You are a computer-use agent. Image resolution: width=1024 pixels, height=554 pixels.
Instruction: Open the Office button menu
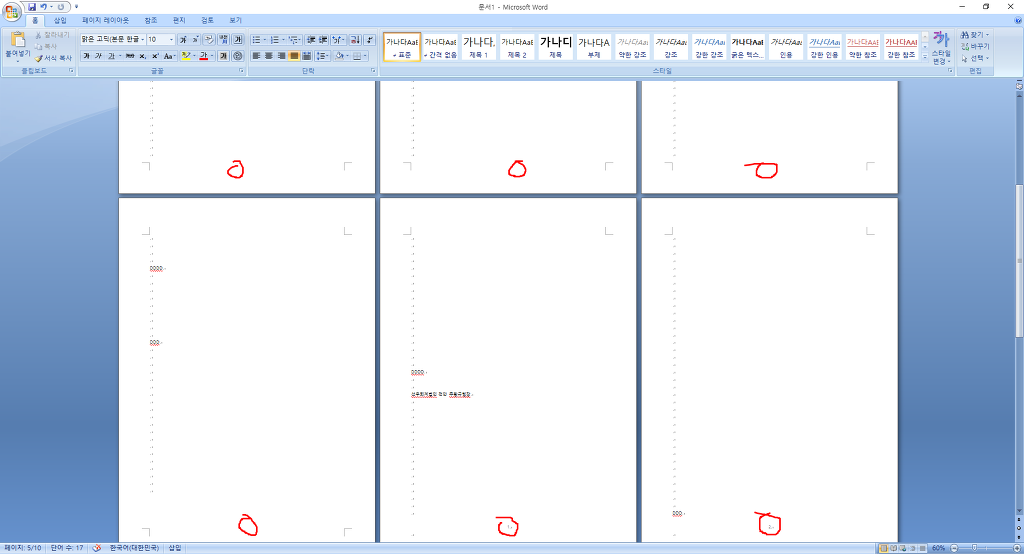coord(12,11)
